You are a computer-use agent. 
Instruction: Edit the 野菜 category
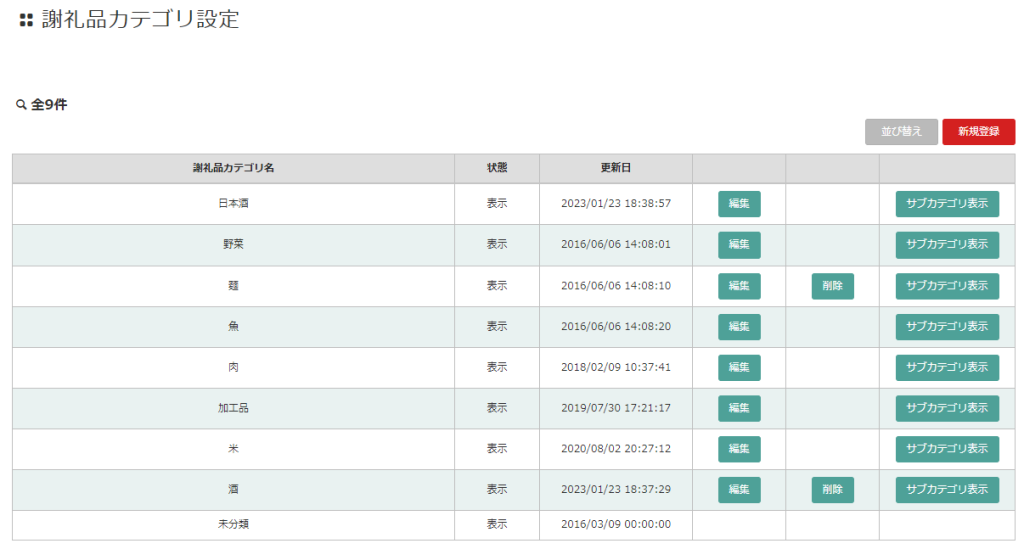coord(739,245)
